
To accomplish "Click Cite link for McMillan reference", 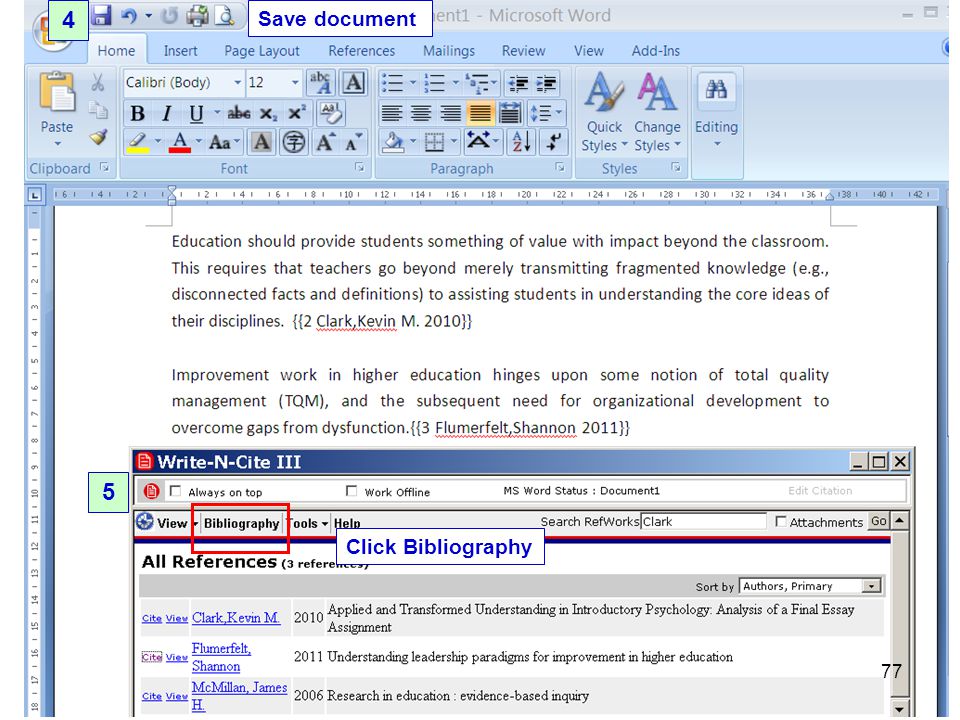I will click(151, 696).
